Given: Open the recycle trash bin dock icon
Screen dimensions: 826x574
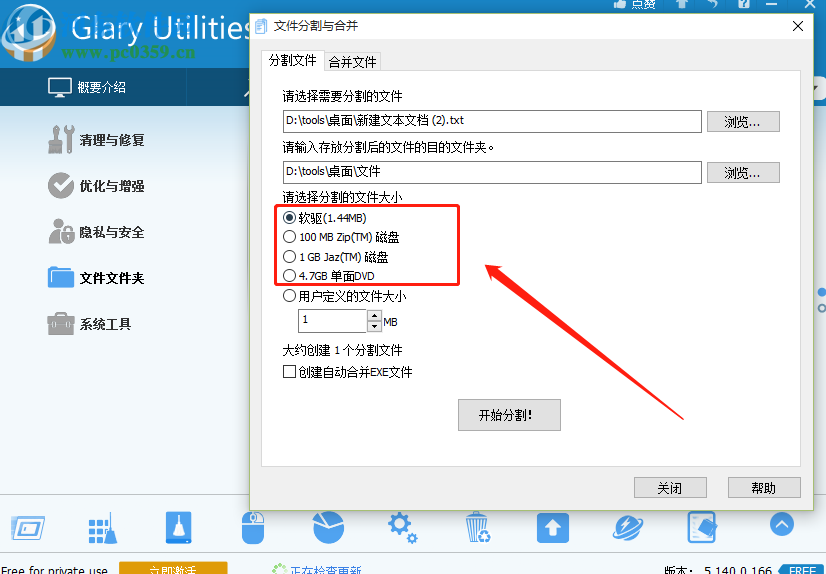Looking at the screenshot, I should pos(478,528).
